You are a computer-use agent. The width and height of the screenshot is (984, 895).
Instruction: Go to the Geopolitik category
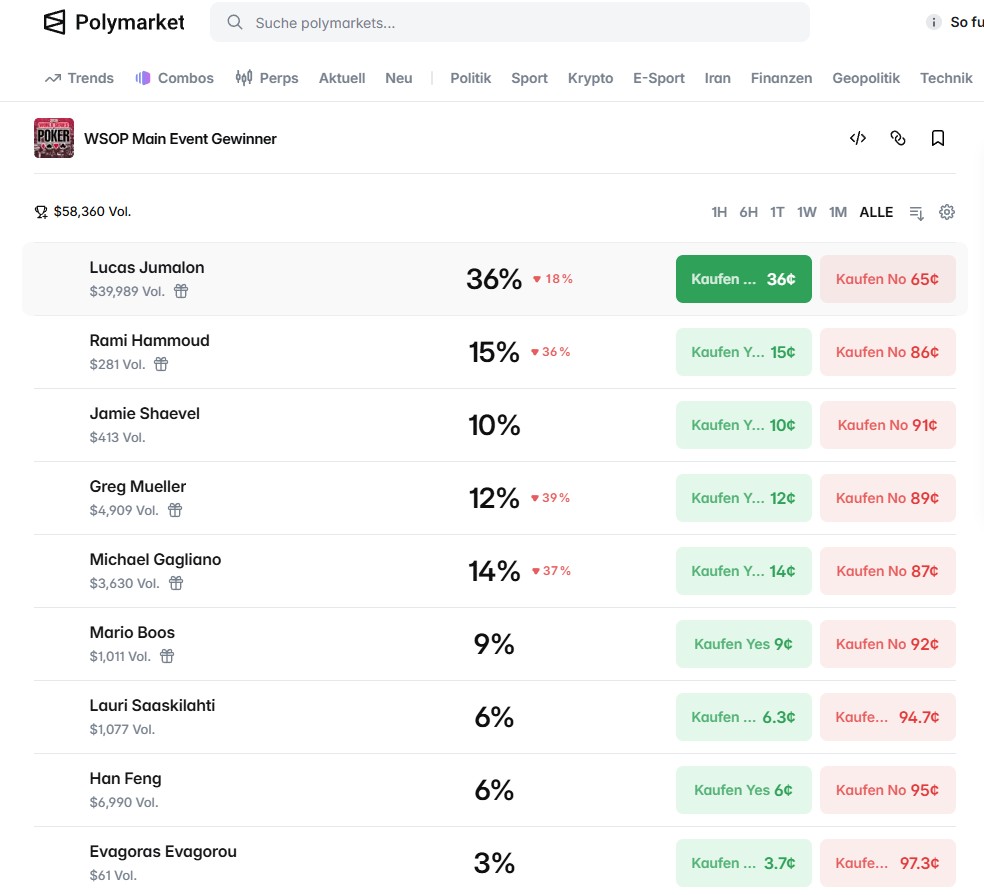866,78
